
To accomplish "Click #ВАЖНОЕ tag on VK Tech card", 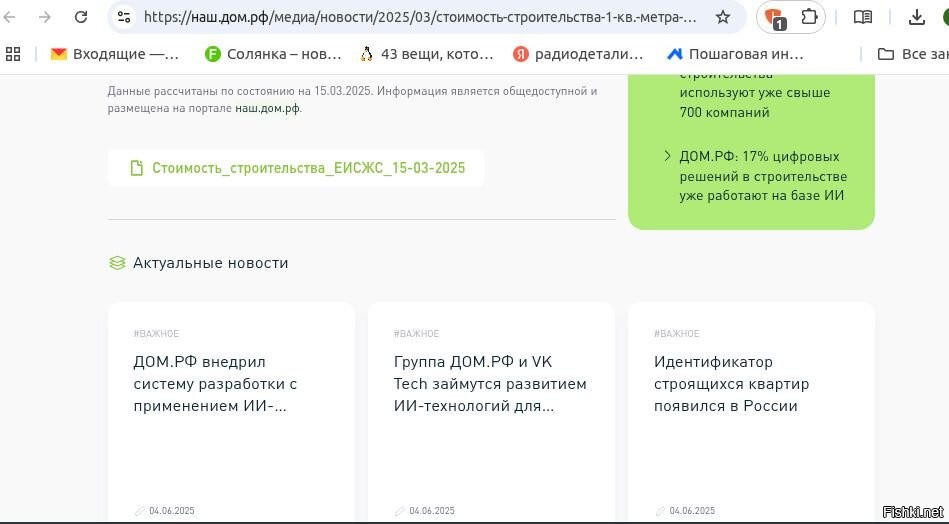I will click(416, 334).
